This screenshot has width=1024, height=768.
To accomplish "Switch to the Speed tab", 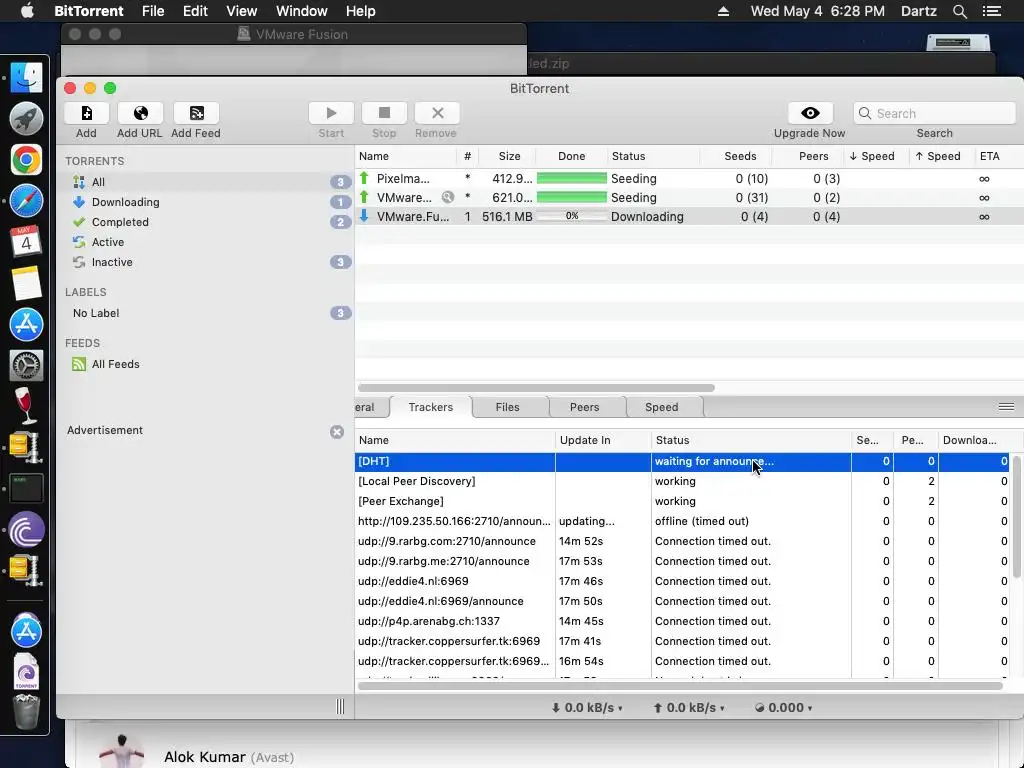I will [x=662, y=407].
